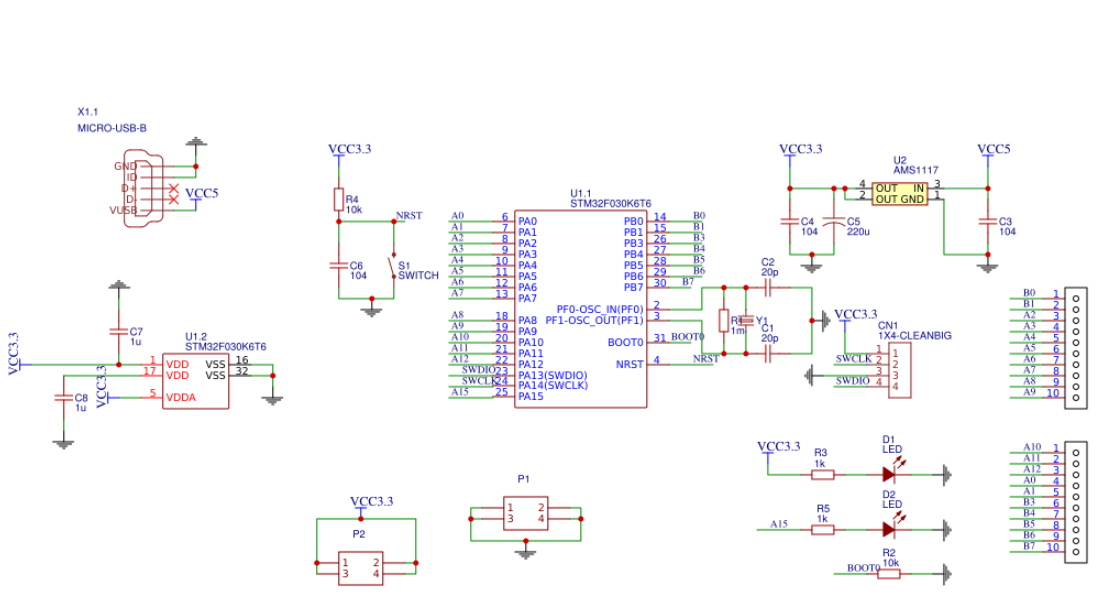Click the A10 net label on lower right header
Image resolution: width=1102 pixels, height=608 pixels.
(1032, 447)
